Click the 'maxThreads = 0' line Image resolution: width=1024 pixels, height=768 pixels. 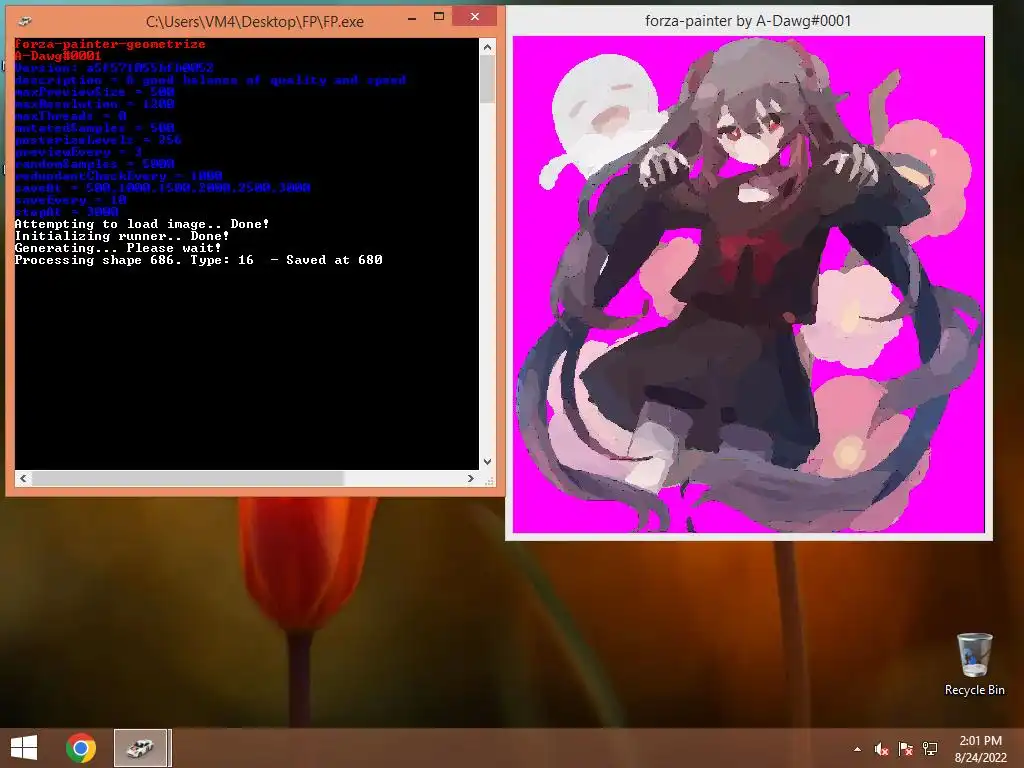pos(70,116)
